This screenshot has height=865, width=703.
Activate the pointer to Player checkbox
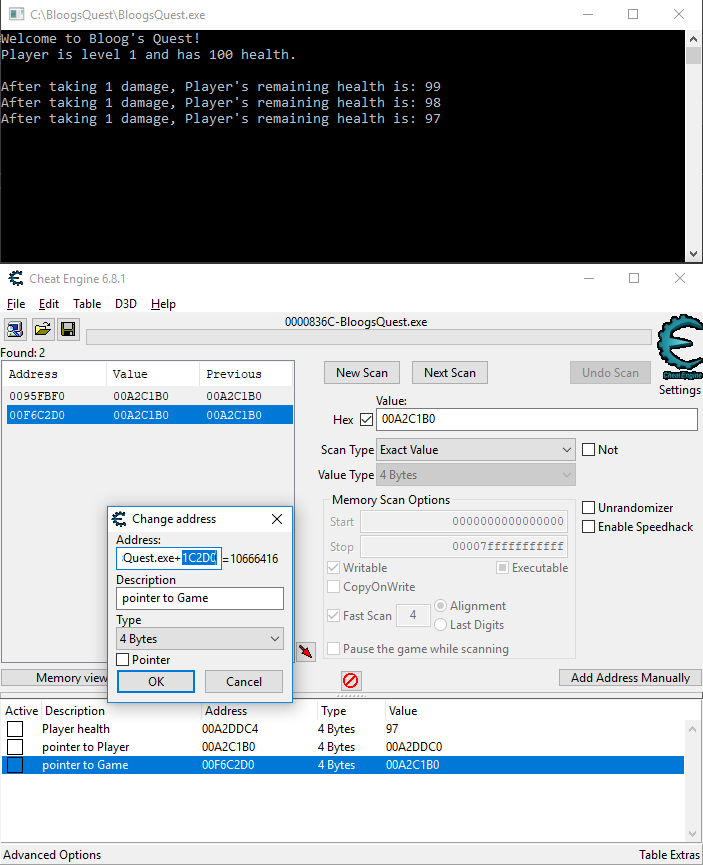[x=15, y=747]
